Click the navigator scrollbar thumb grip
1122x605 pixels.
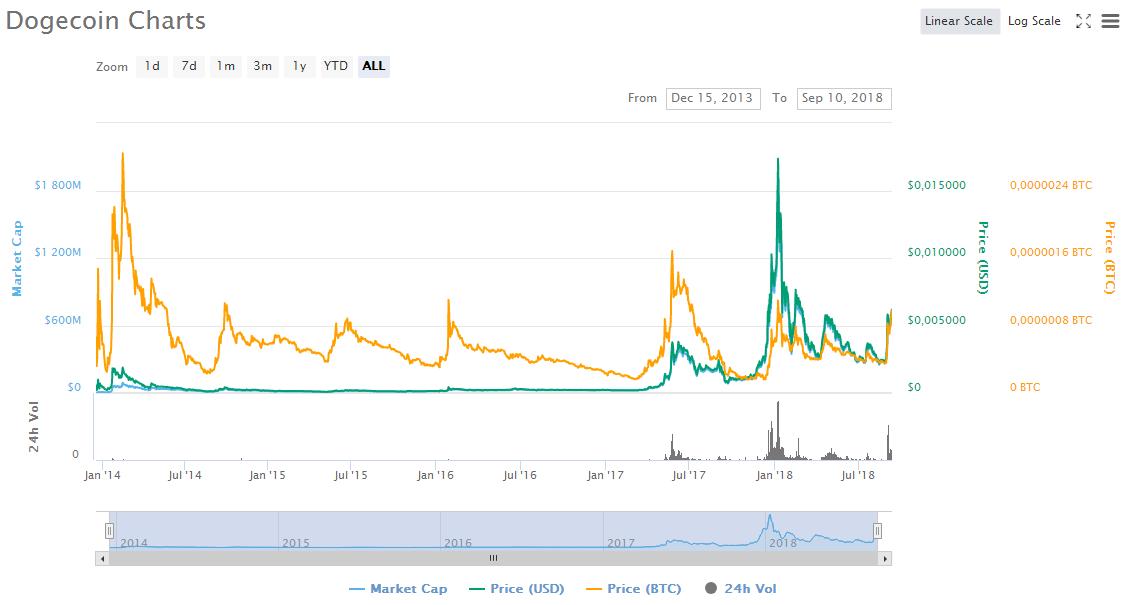click(x=493, y=558)
